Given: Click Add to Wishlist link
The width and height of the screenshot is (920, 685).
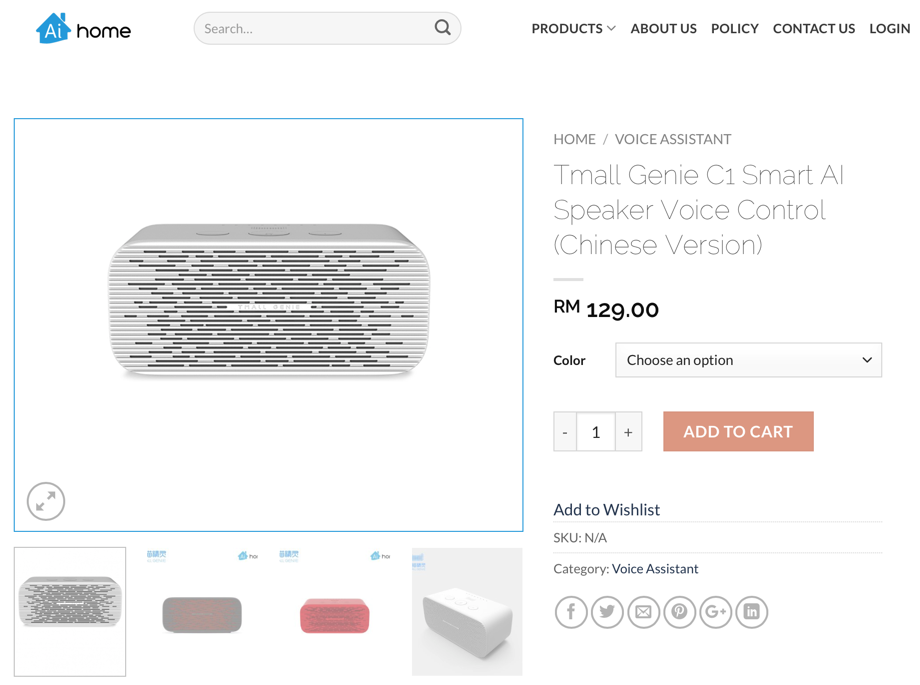Looking at the screenshot, I should click(606, 509).
